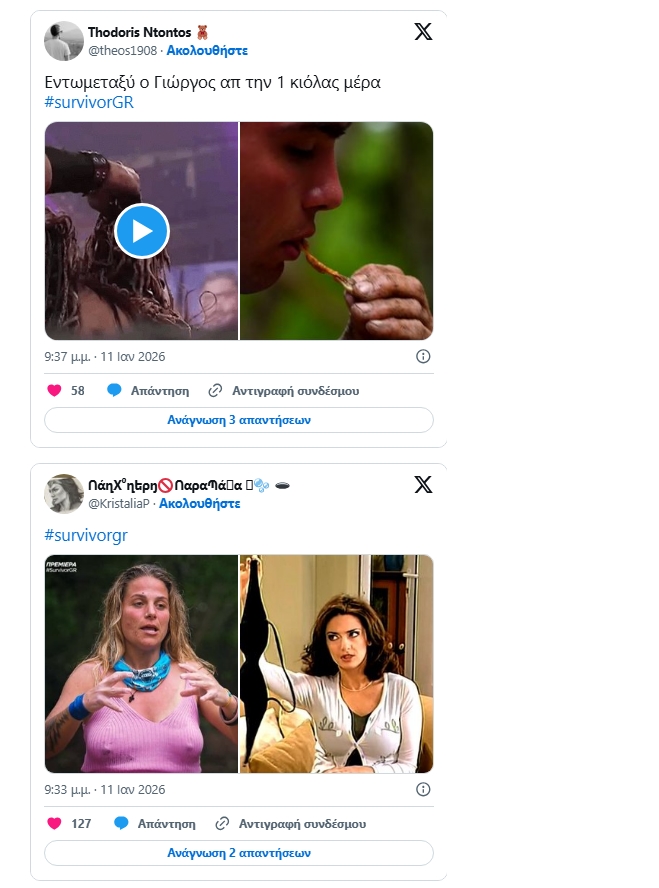Copy link icon on the second tweet
Viewport: 659px width, 888px height.
click(221, 824)
